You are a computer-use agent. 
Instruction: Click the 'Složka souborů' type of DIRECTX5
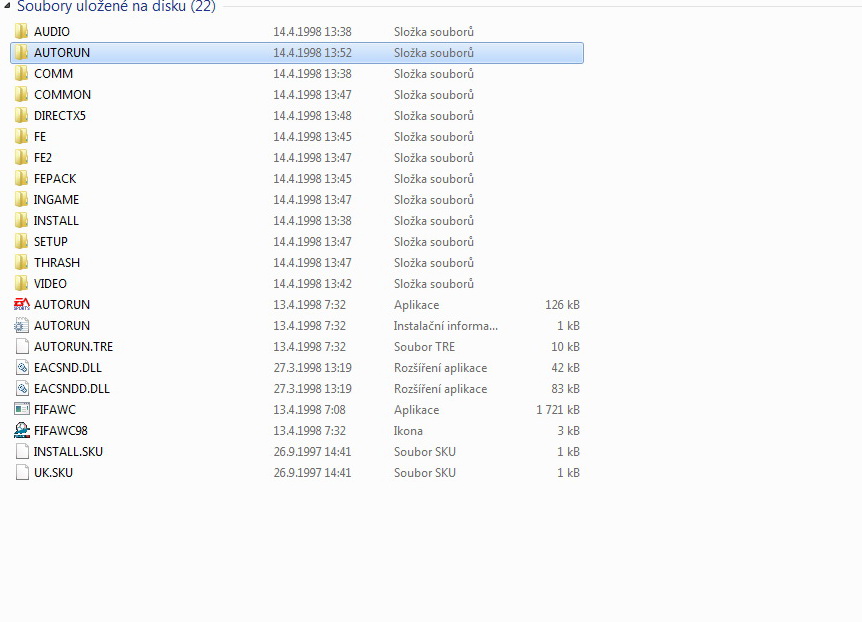click(x=434, y=116)
